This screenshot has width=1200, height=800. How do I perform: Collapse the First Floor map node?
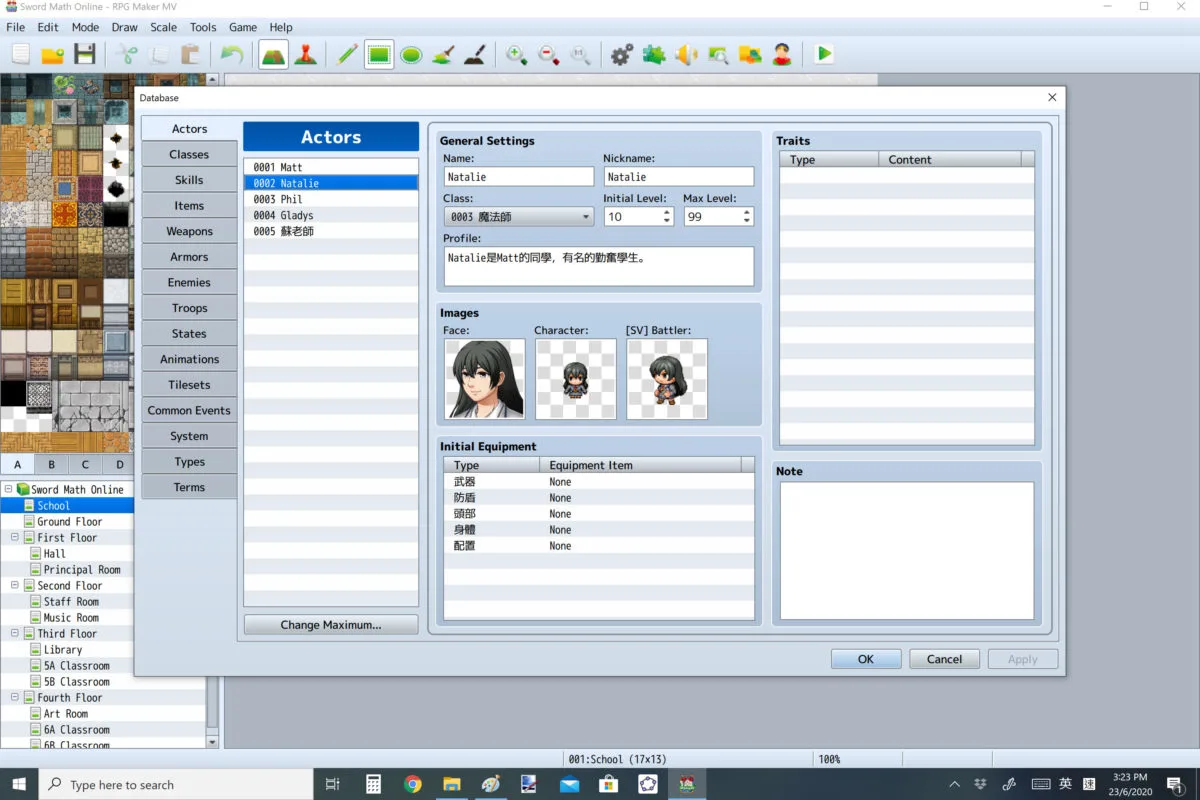[x=15, y=537]
